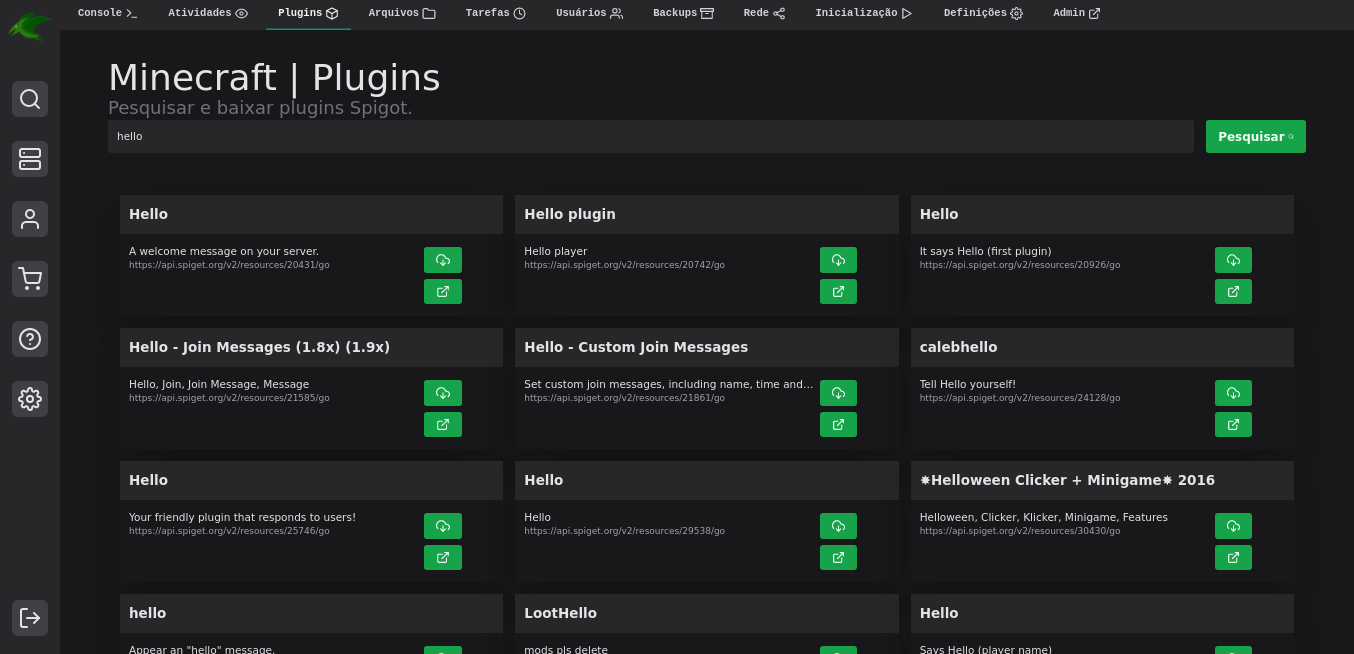Switch to the Console tab
This screenshot has width=1354, height=654.
click(x=107, y=14)
